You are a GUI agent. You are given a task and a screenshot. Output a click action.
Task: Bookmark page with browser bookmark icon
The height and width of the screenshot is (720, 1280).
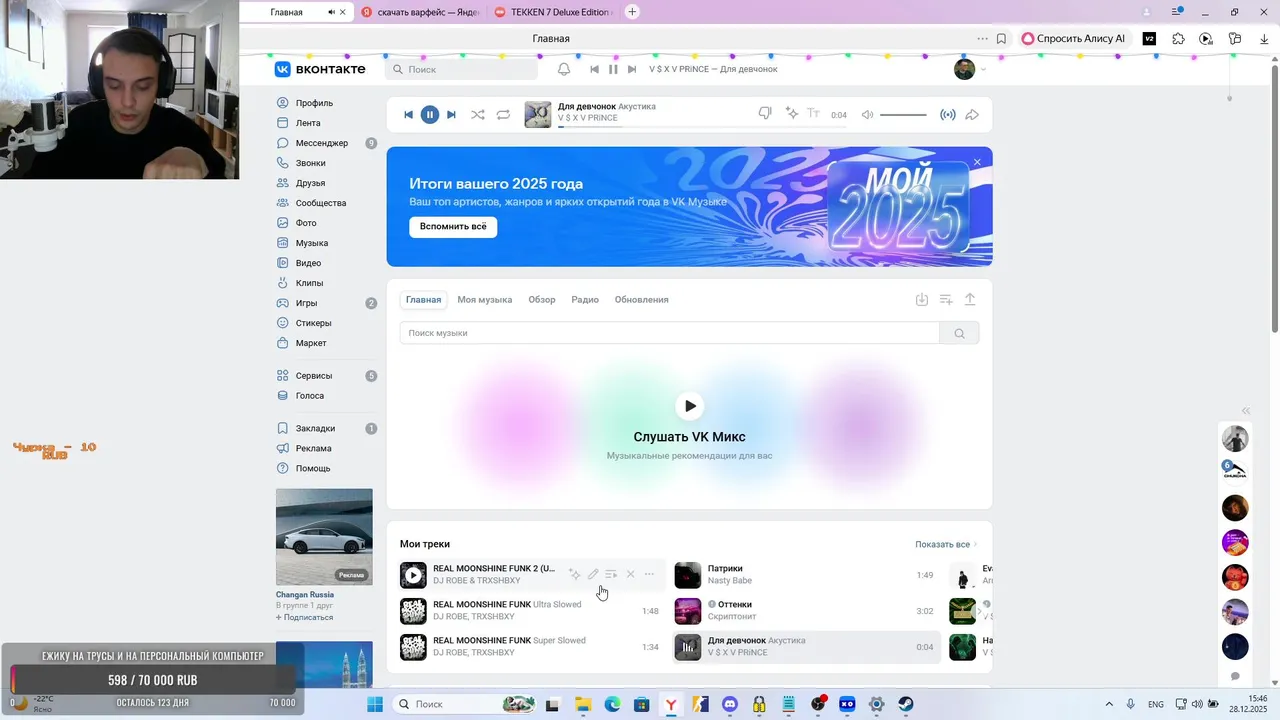(x=1001, y=39)
